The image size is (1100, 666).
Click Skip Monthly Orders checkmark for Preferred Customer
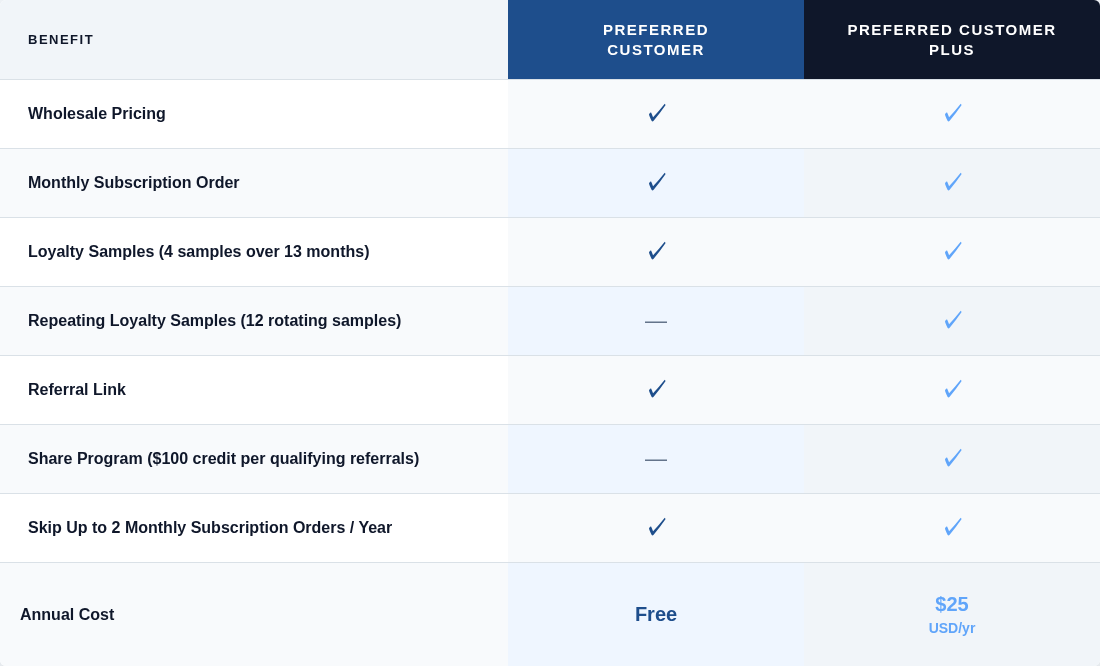(656, 528)
